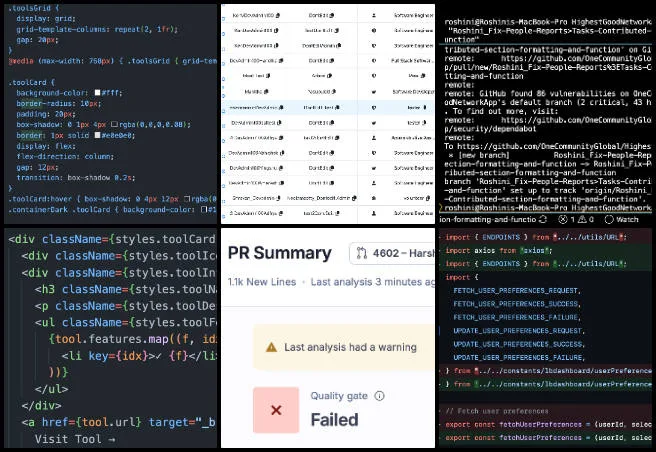Click the Last analysis 3 minutes ago link
This screenshot has height=452, width=656.
372,282
